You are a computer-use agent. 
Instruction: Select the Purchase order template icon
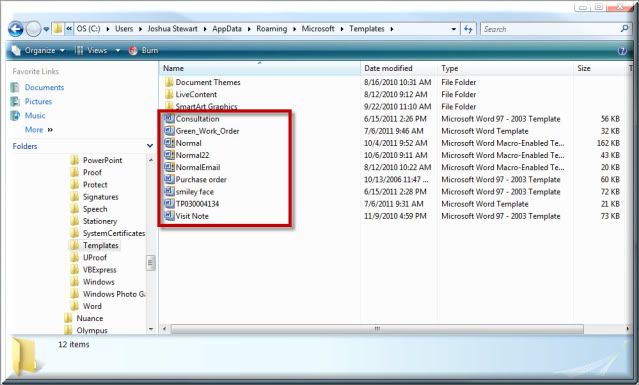coord(169,179)
